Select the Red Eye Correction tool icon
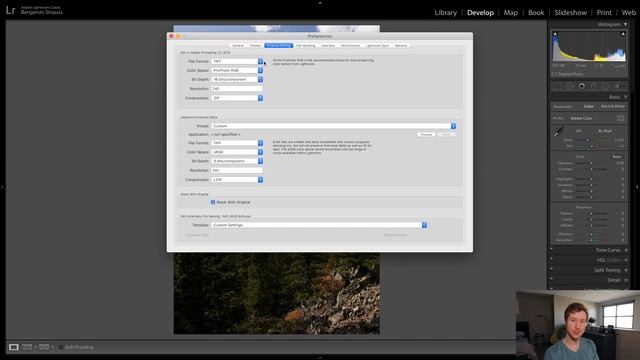The image size is (640, 360). (582, 86)
